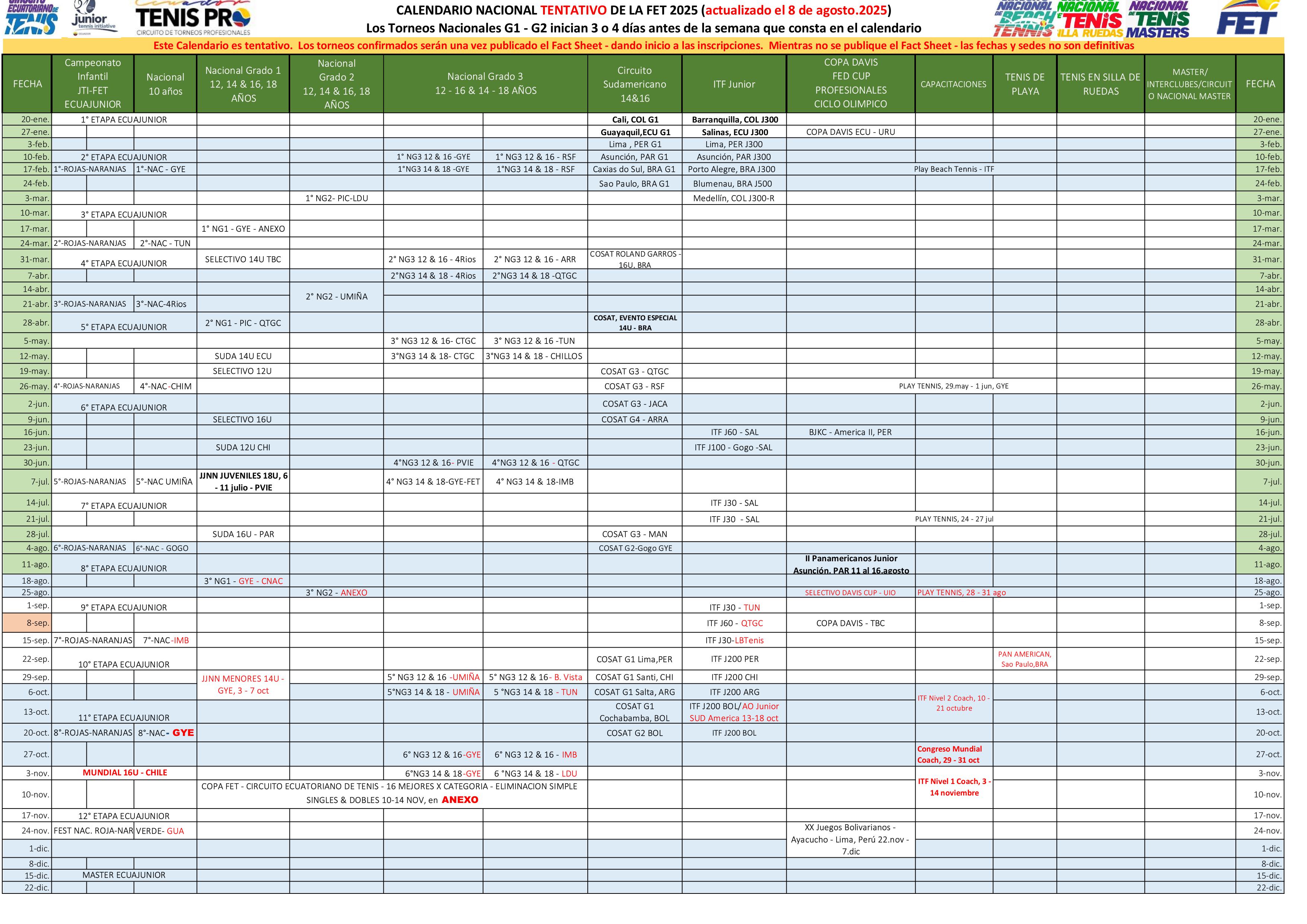Click the yellow tentative-calendar warning banner
Image resolution: width=1307 pixels, height=924 pixels.
[x=643, y=45]
